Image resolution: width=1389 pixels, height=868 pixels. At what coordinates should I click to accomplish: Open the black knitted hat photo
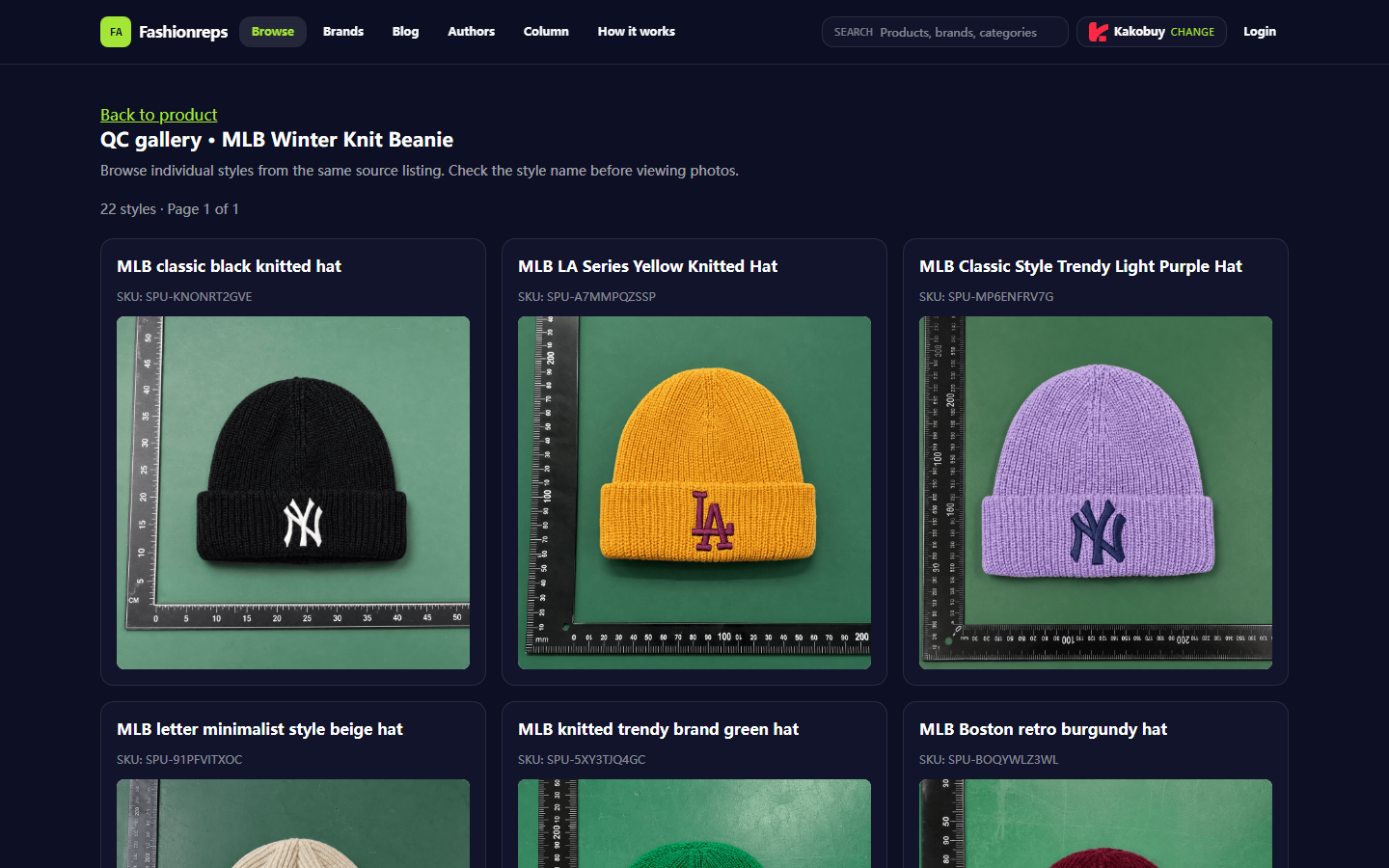(x=293, y=493)
